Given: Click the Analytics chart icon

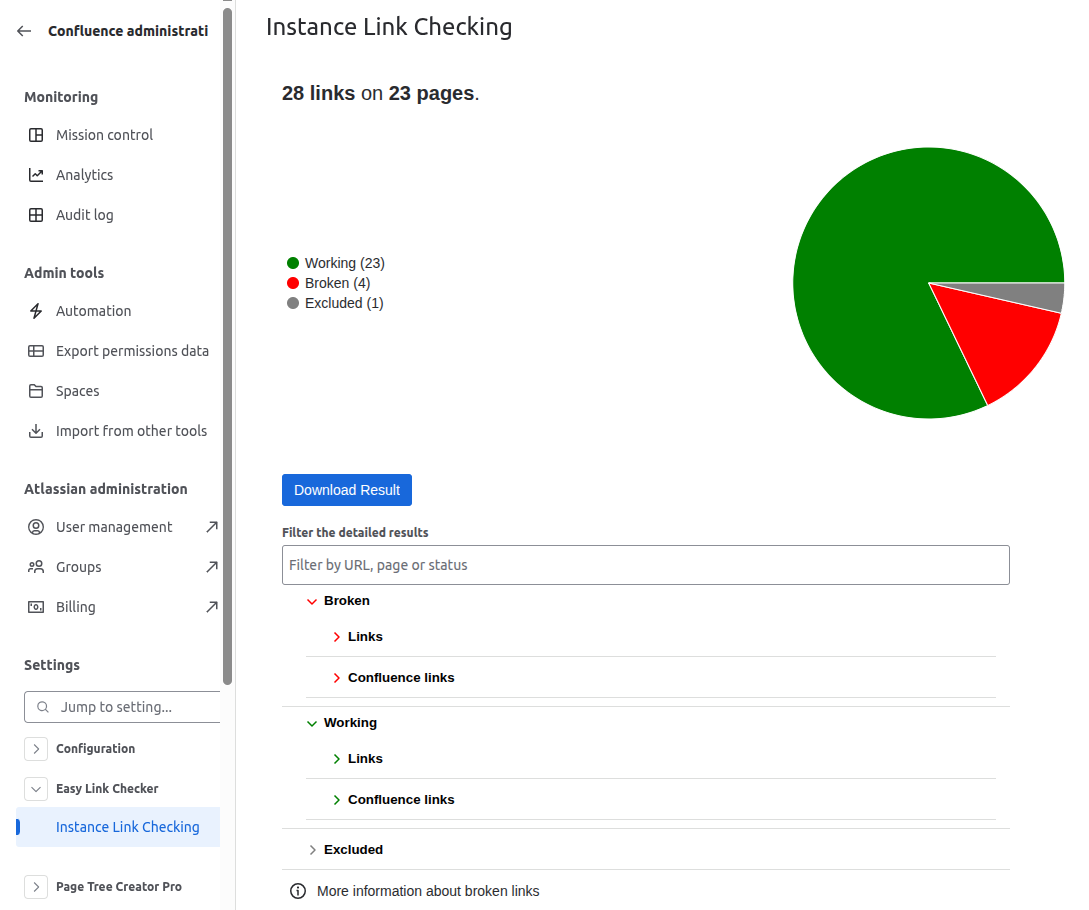Looking at the screenshot, I should click(x=36, y=175).
